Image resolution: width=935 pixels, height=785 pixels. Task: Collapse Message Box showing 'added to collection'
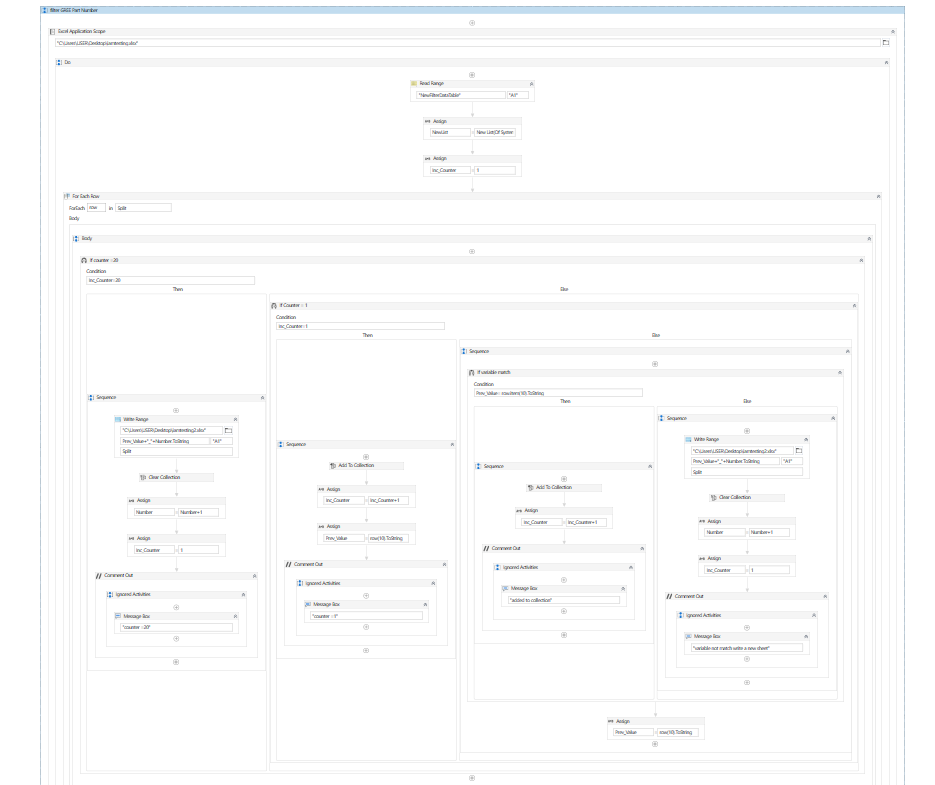(x=623, y=589)
